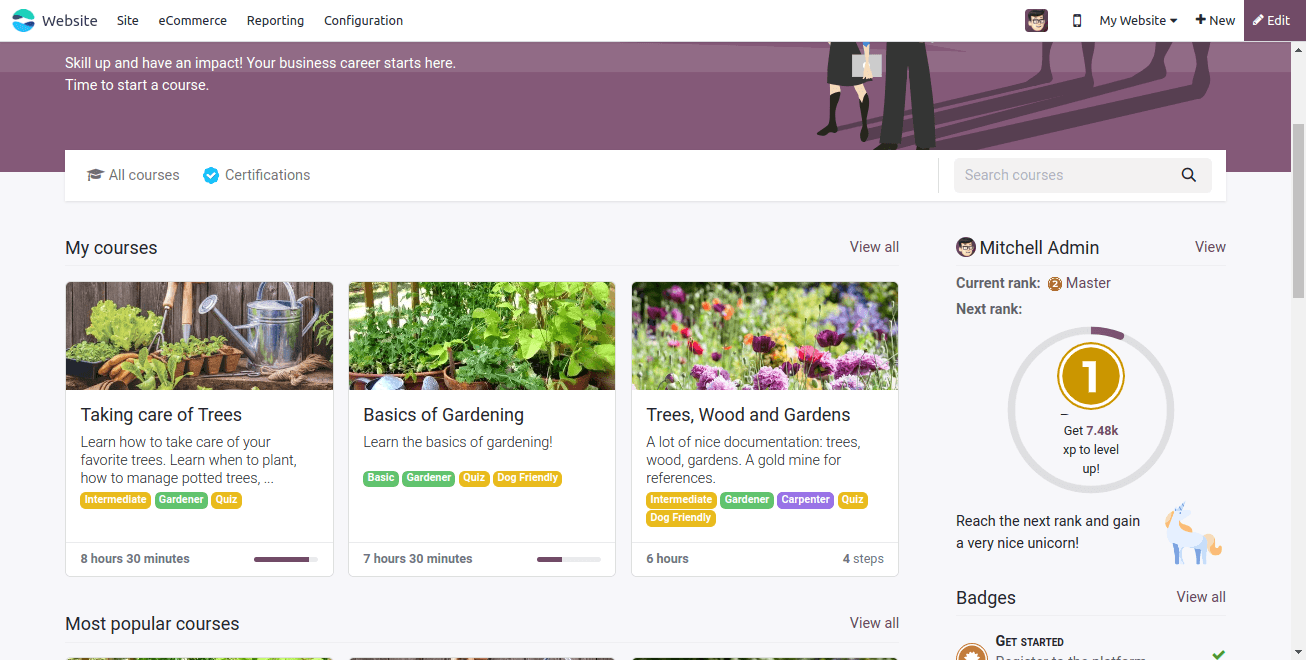Click the New button
Image resolution: width=1306 pixels, height=660 pixels.
tap(1215, 20)
